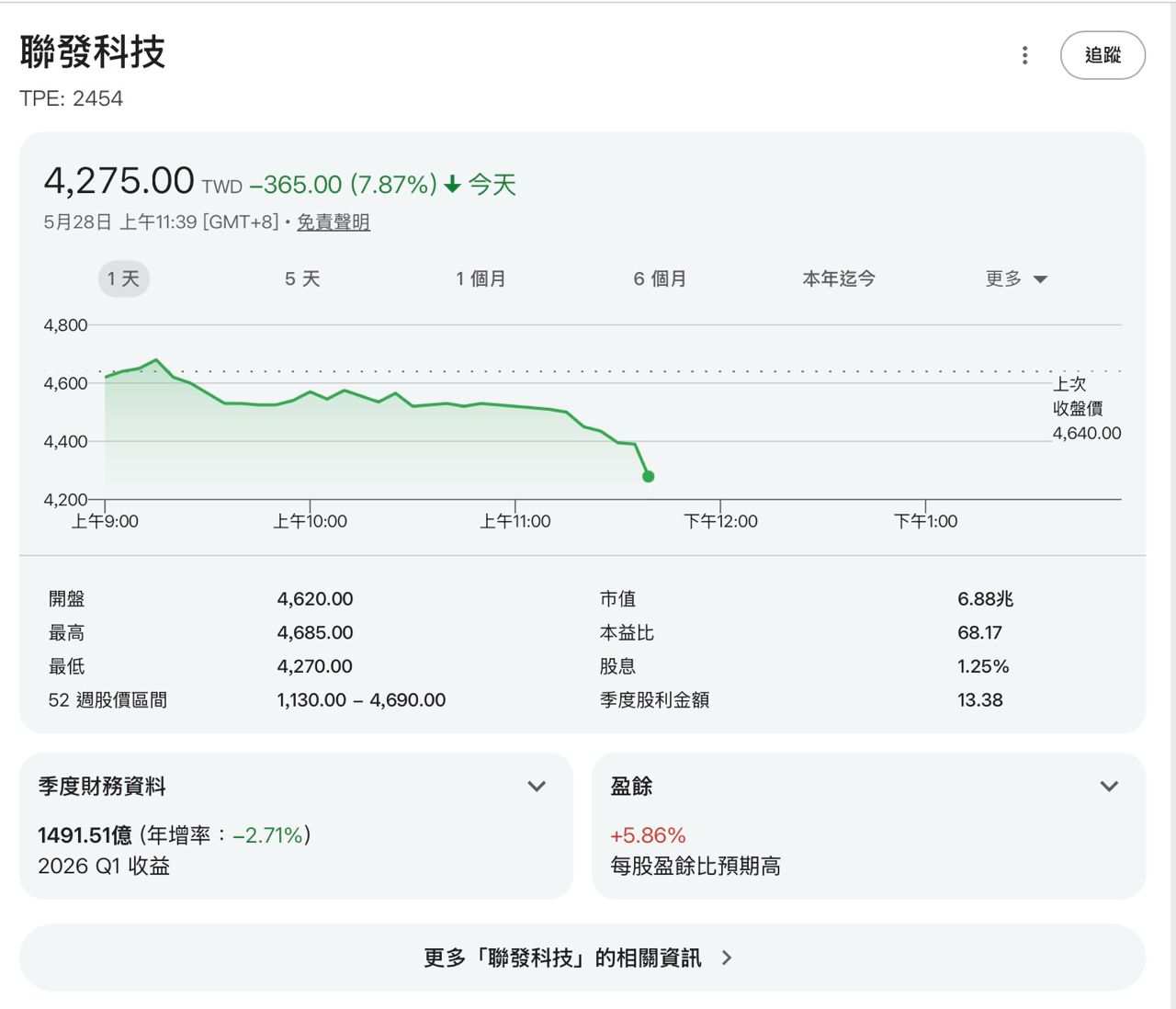Switch to the 5 天 time range
This screenshot has width=1176, height=1009.
pos(302,278)
